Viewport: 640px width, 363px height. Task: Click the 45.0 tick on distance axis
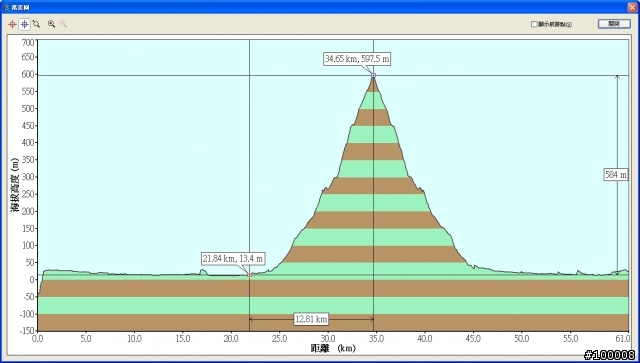473,339
